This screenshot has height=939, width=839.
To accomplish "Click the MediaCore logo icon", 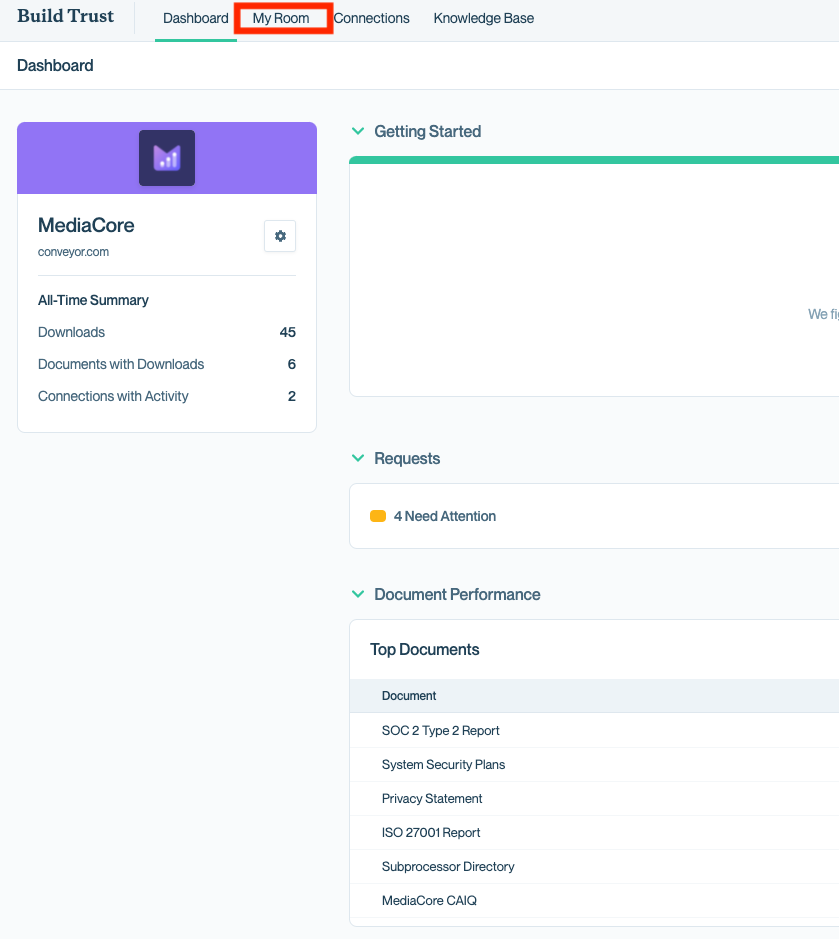I will 167,158.
